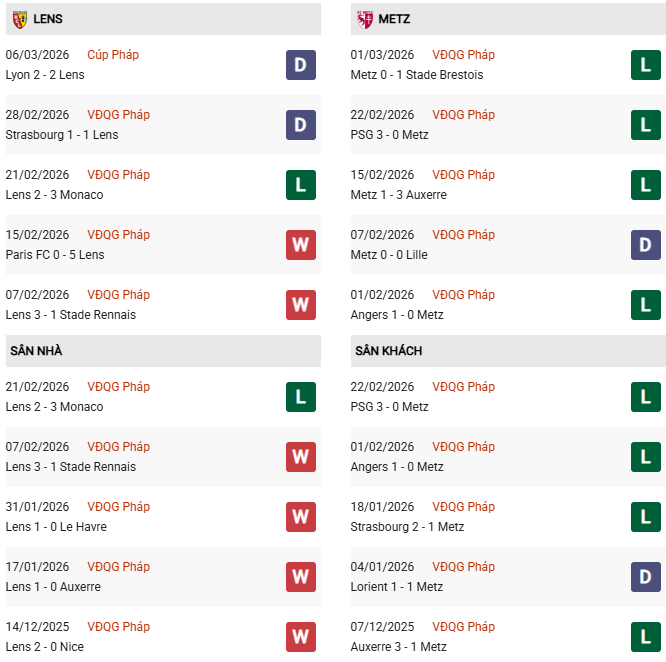Select the SÂN NHÀ section header
Image resolution: width=666 pixels, height=662 pixels.
(x=37, y=351)
